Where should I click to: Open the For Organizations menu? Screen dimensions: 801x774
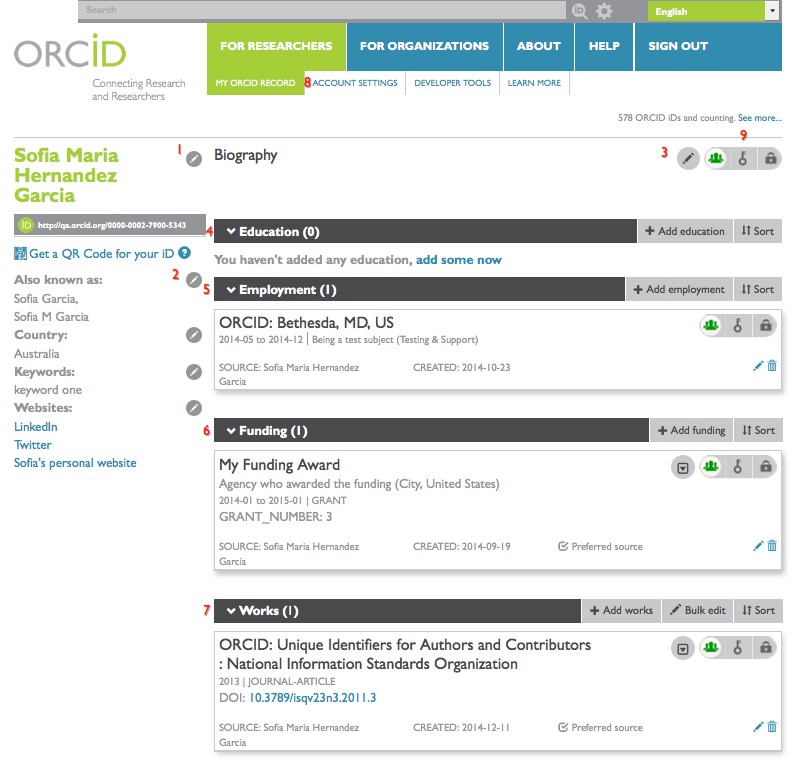point(425,46)
